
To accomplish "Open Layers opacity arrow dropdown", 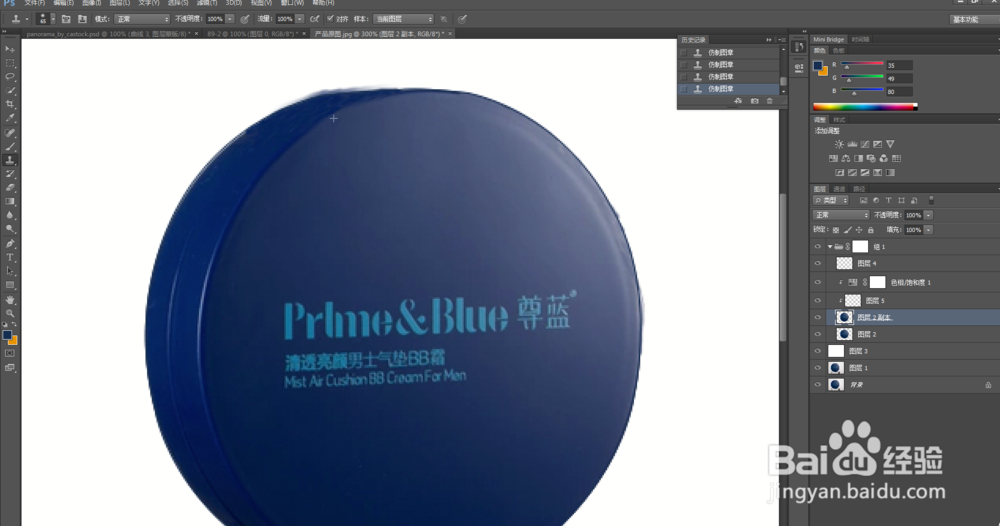I will coord(929,216).
